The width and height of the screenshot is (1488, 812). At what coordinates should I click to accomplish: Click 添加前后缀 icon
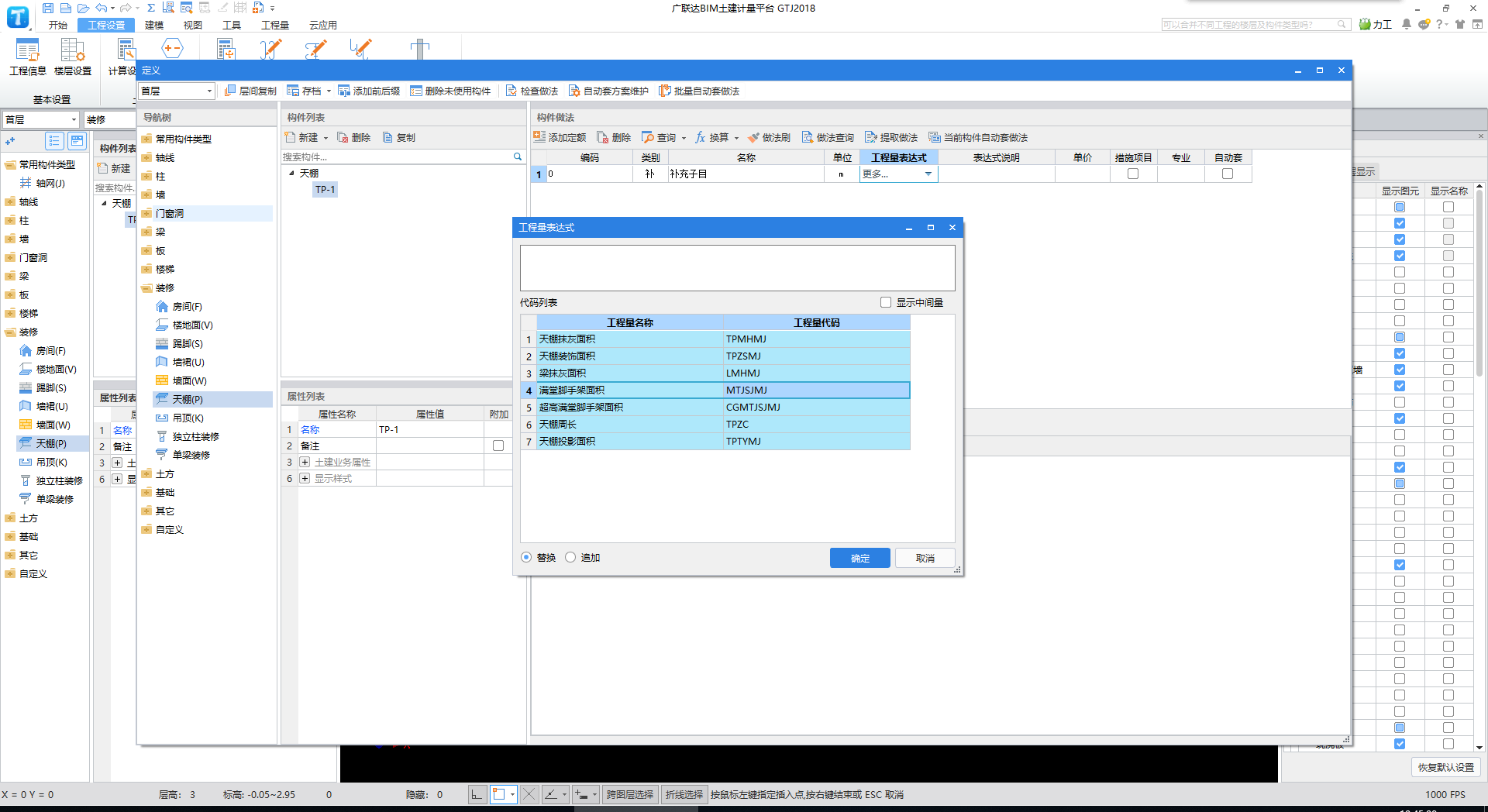pyautogui.click(x=344, y=91)
